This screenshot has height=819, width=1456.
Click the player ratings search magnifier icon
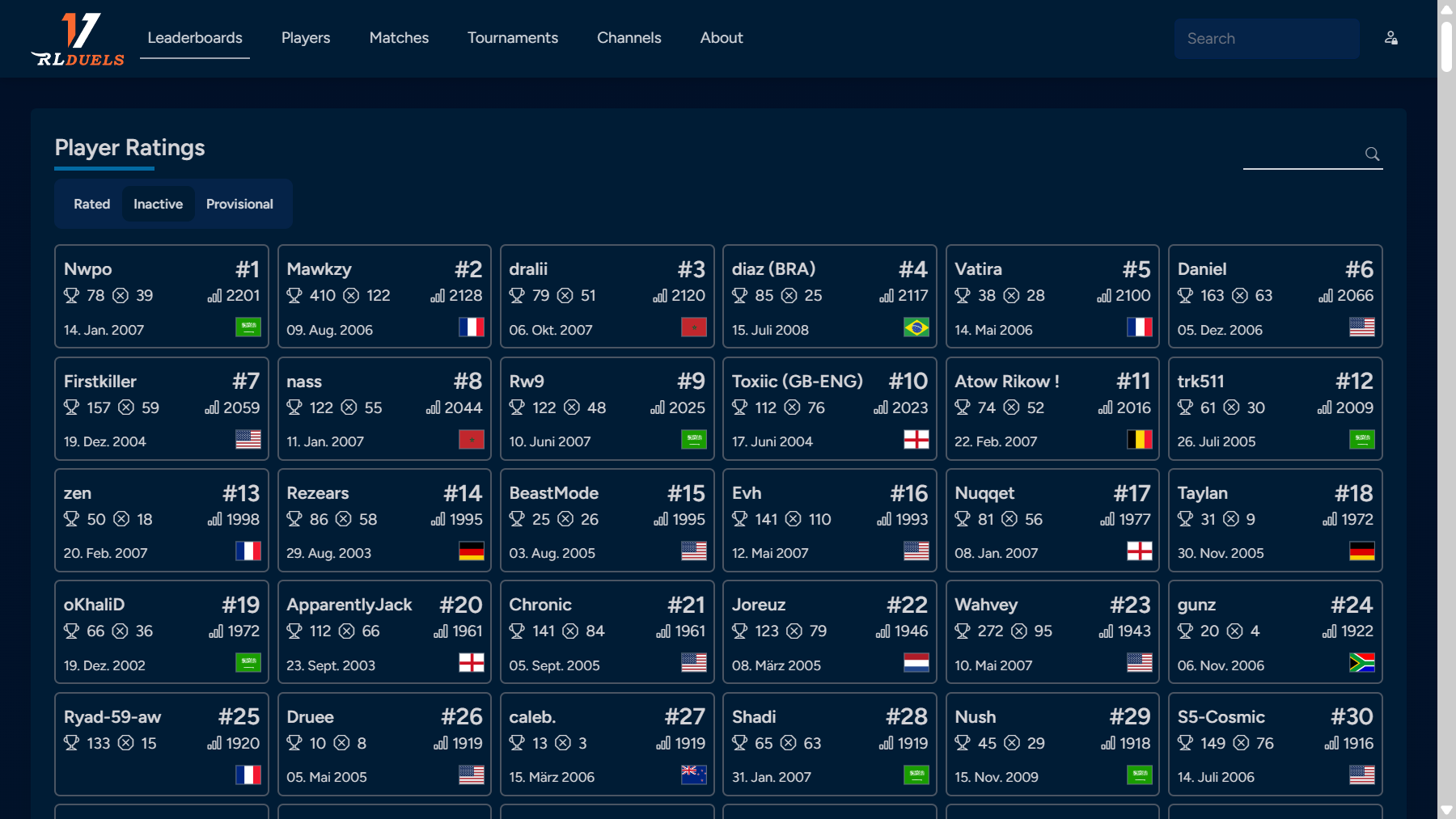[1372, 154]
